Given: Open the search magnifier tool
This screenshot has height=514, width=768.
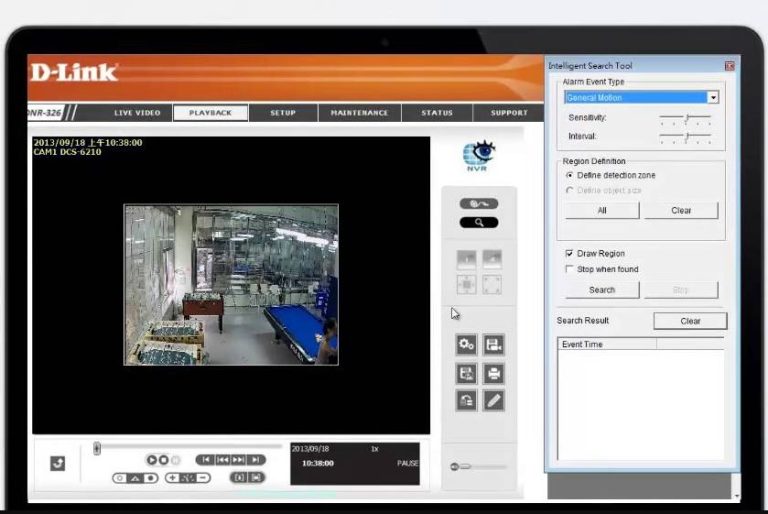Looking at the screenshot, I should tap(478, 222).
